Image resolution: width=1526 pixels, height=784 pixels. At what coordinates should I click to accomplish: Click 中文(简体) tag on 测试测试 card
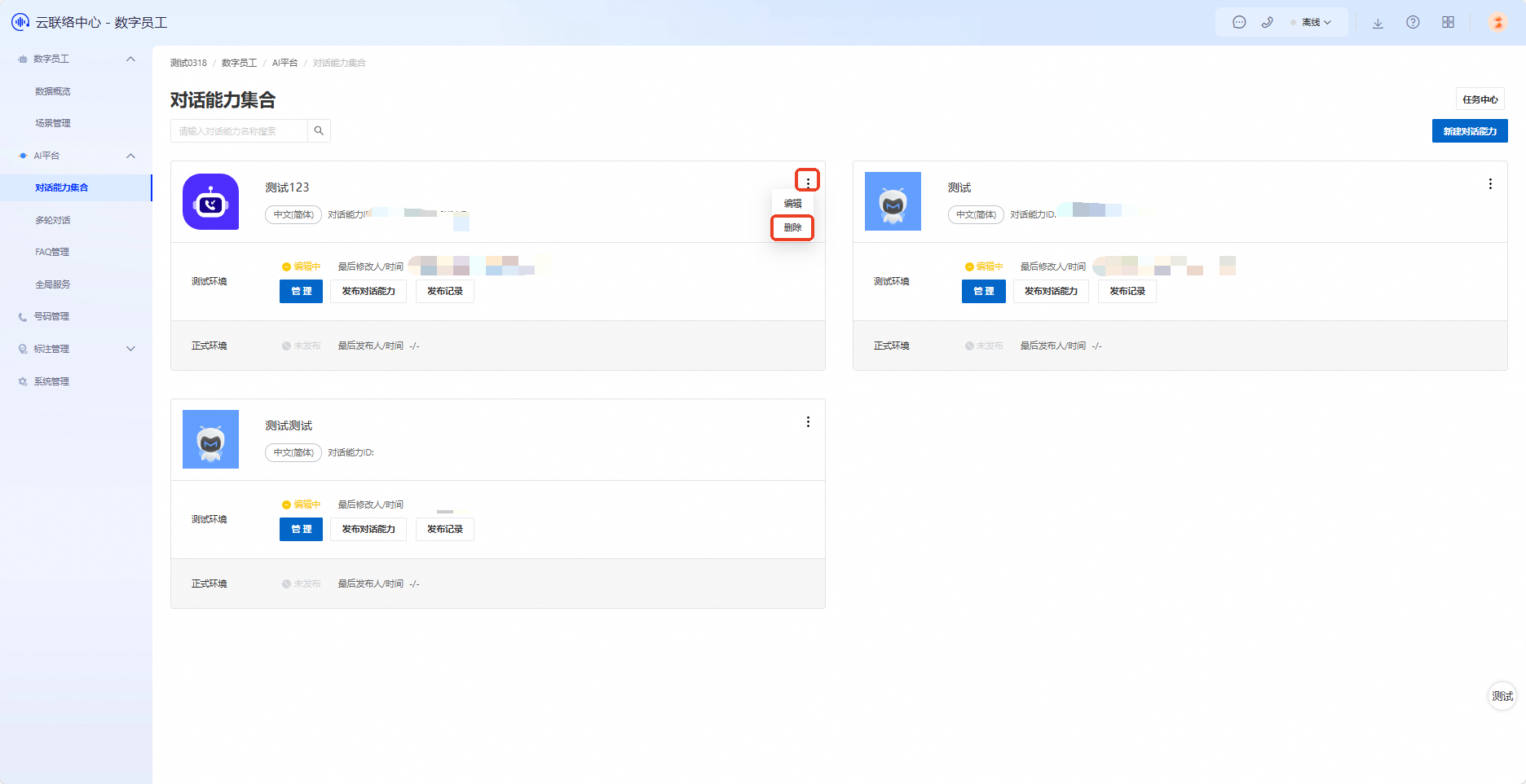pos(293,452)
